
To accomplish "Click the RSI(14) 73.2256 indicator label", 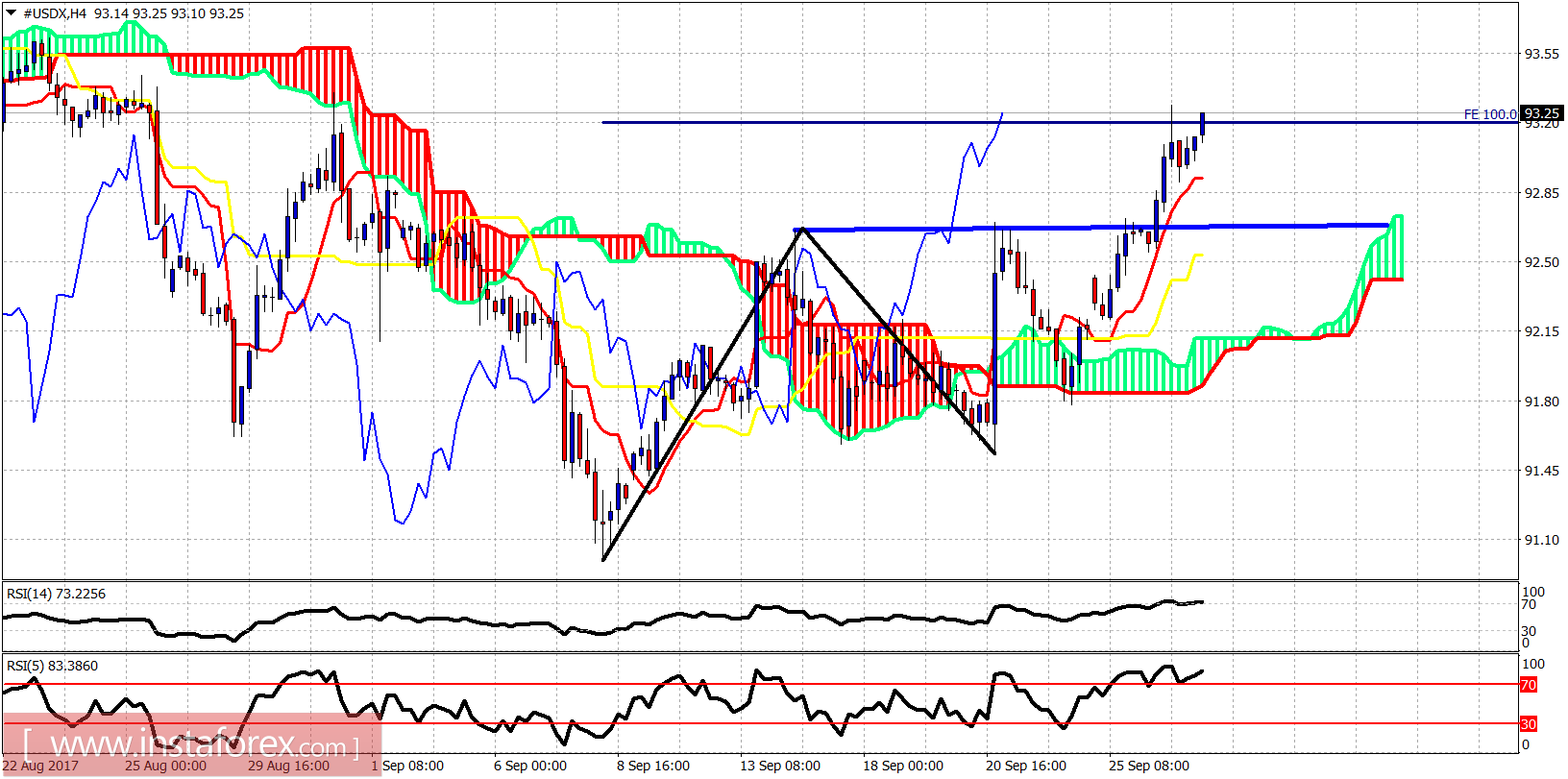I will [56, 594].
